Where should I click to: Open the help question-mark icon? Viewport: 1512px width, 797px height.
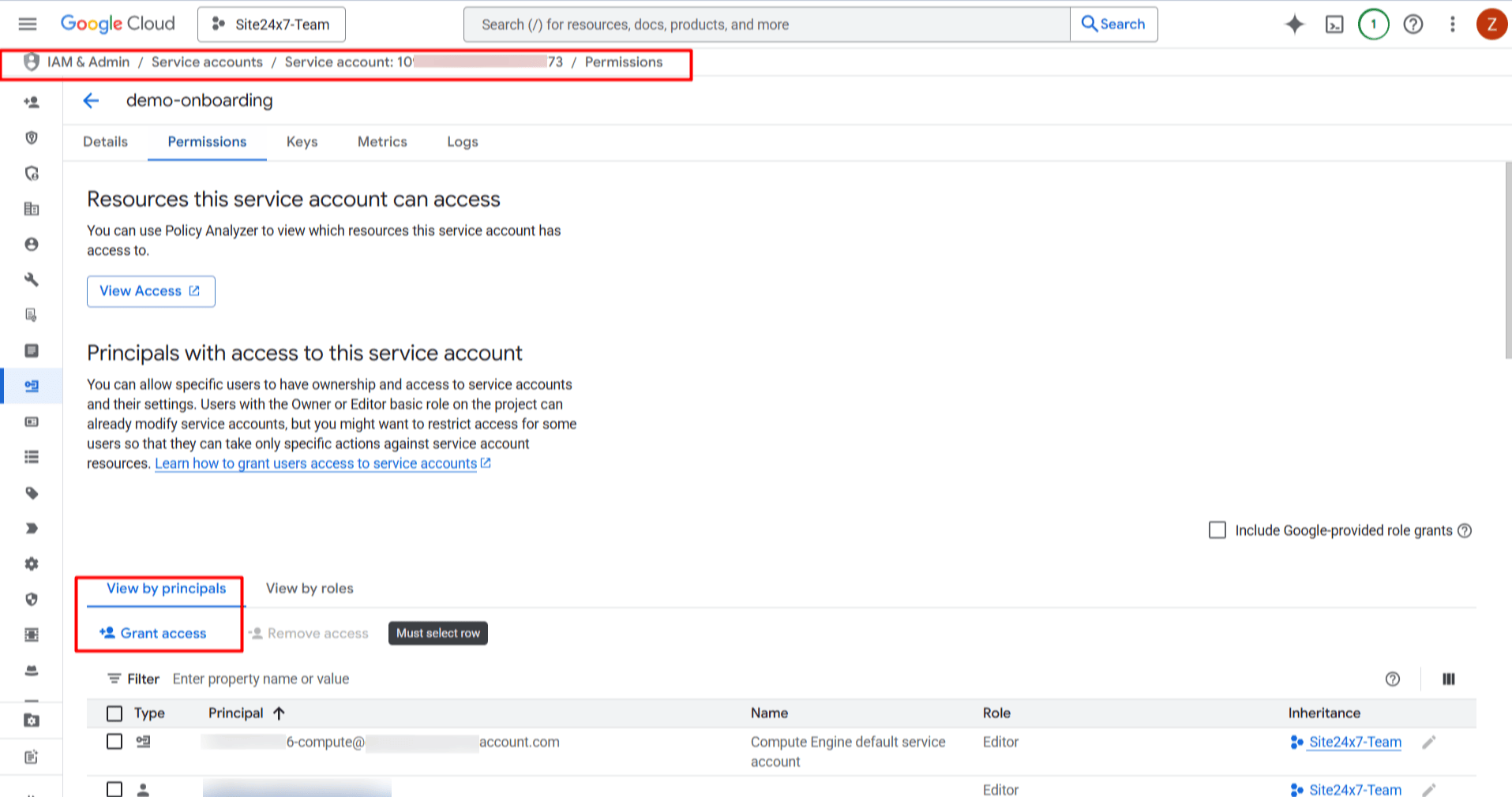pyautogui.click(x=1413, y=24)
